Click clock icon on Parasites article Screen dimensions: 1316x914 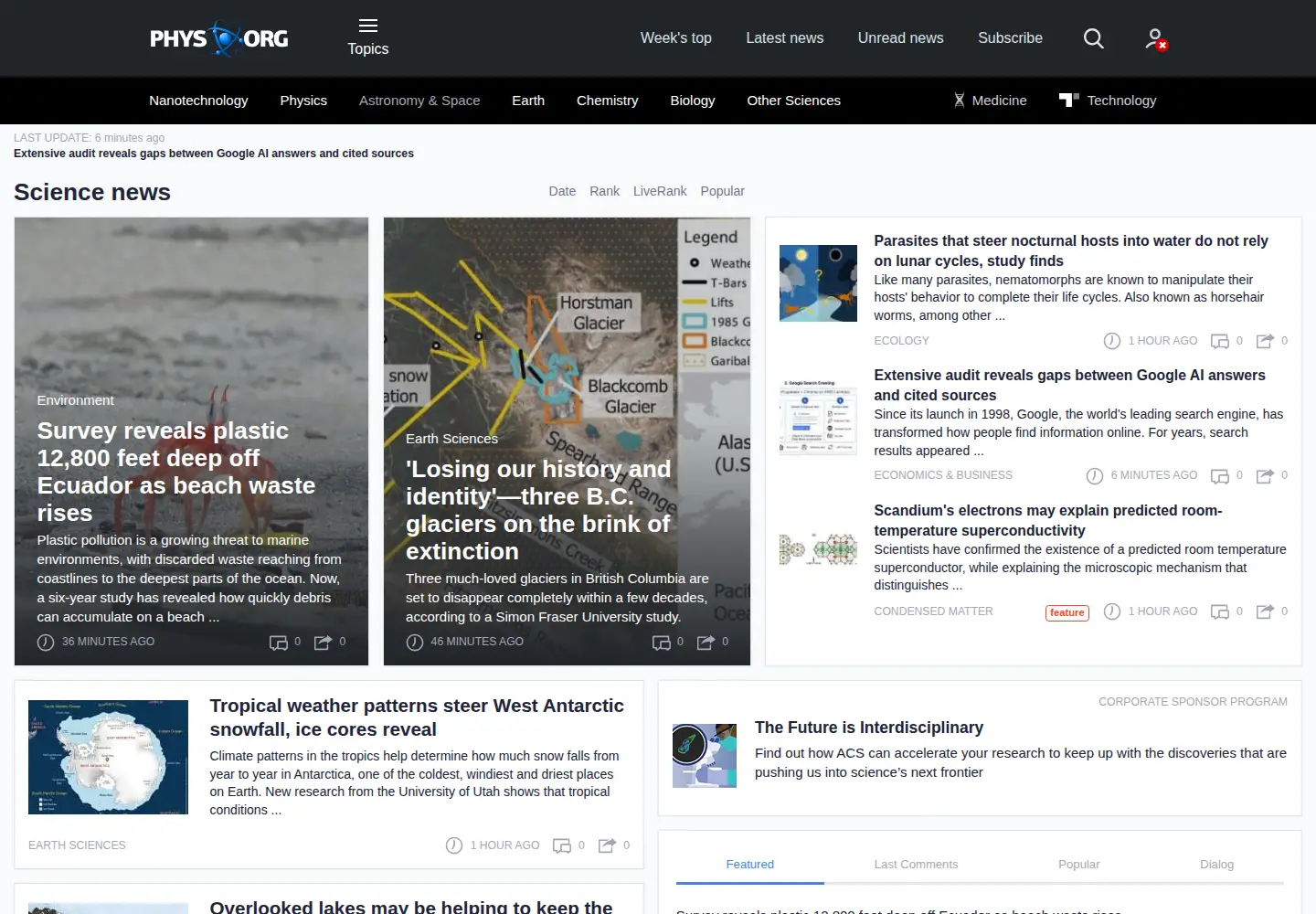tap(1112, 341)
